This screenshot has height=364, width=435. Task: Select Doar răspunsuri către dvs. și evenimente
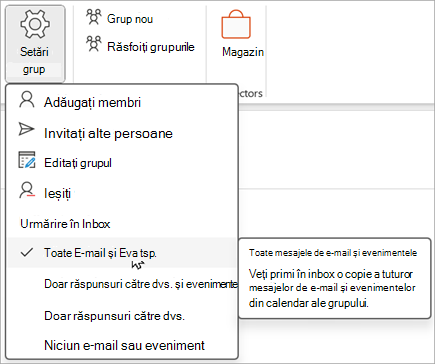click(122, 284)
